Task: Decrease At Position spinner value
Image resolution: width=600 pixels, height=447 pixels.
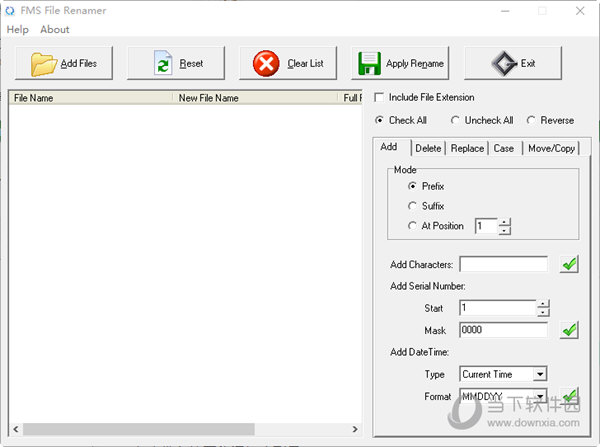Action: (x=505, y=230)
